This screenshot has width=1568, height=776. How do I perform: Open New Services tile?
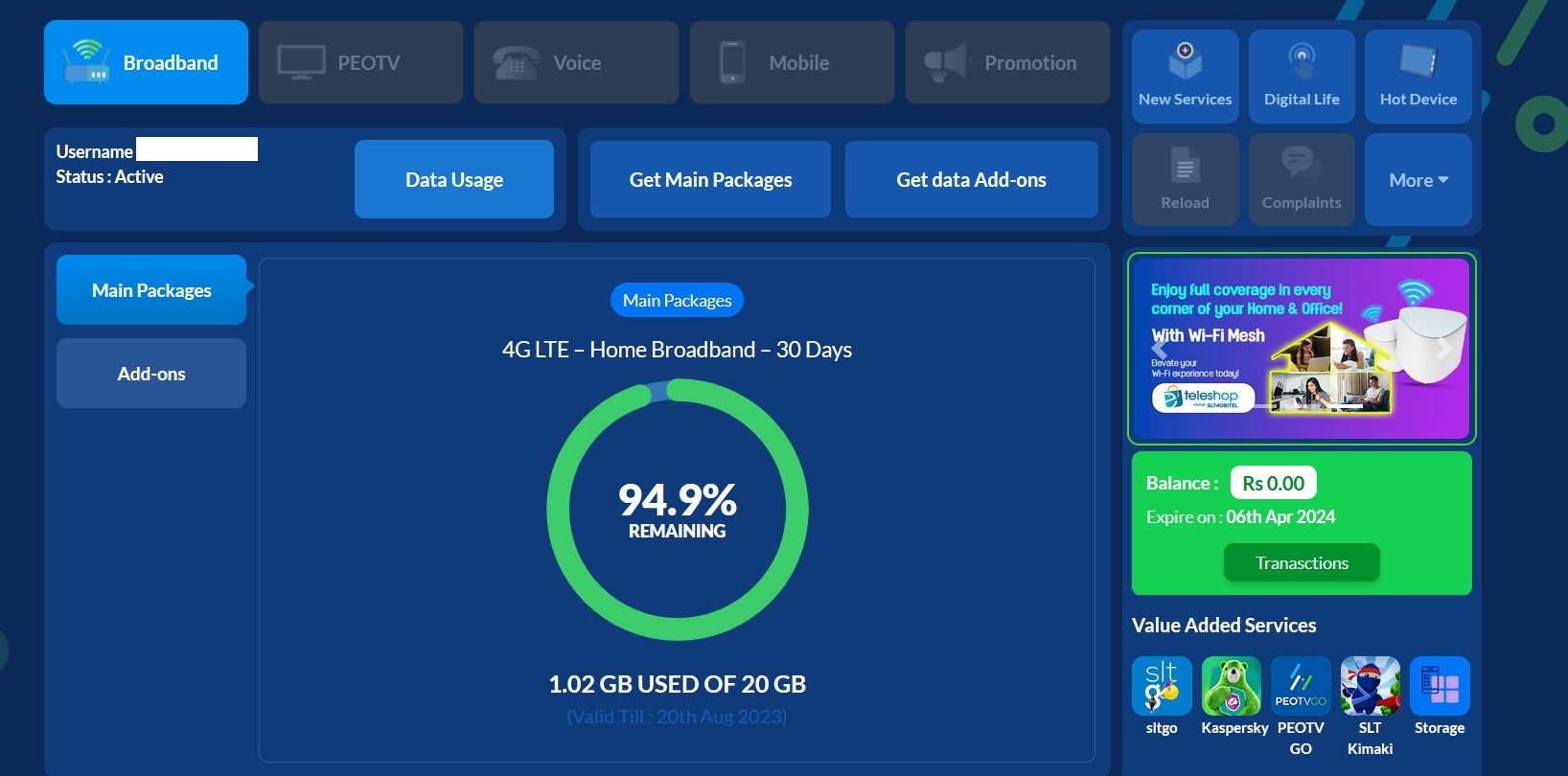tap(1186, 77)
